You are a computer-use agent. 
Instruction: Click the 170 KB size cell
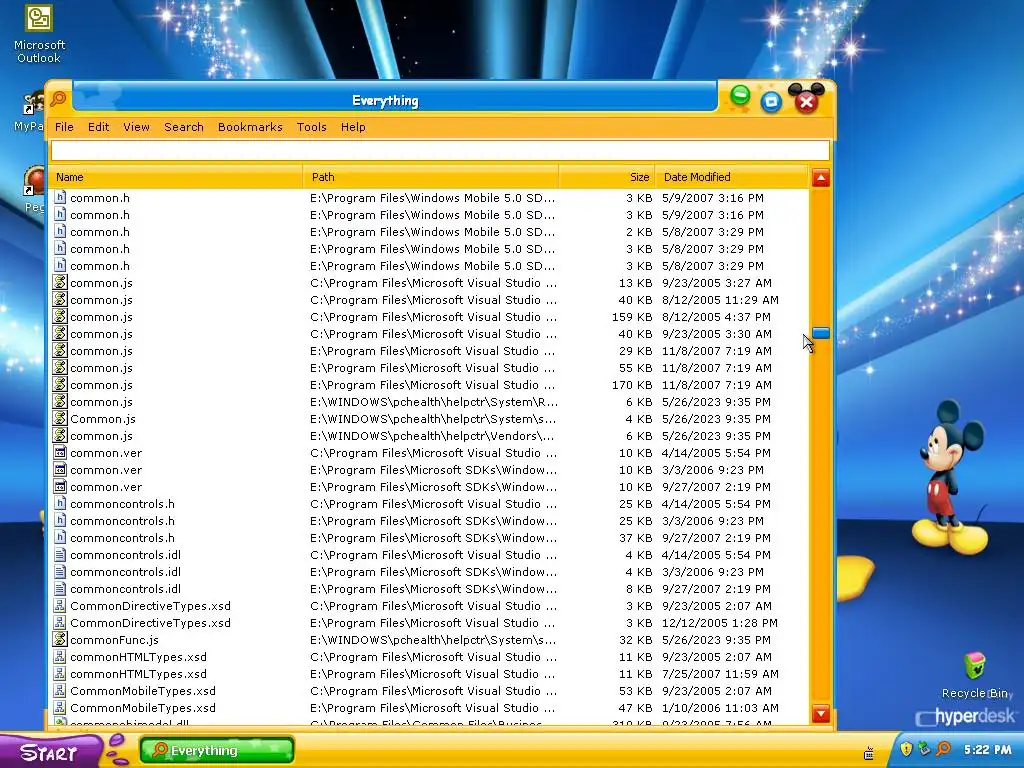coord(632,385)
